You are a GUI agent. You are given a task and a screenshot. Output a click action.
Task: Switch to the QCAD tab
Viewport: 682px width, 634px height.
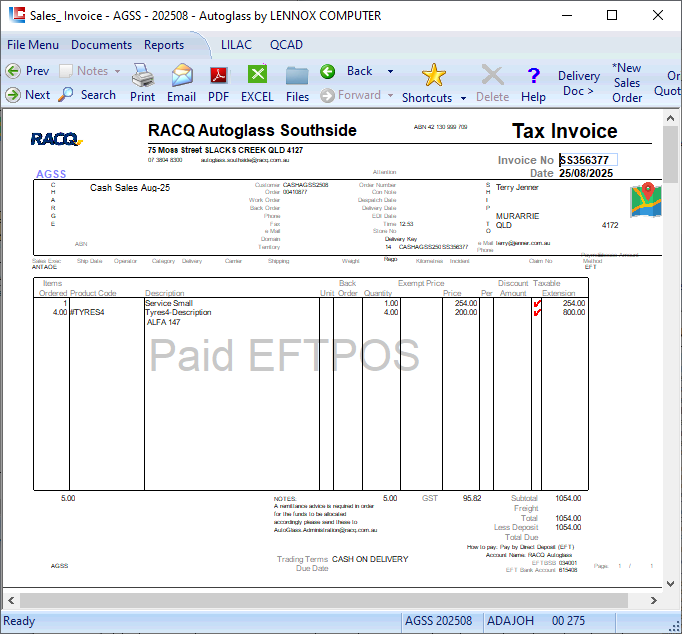[x=286, y=45]
